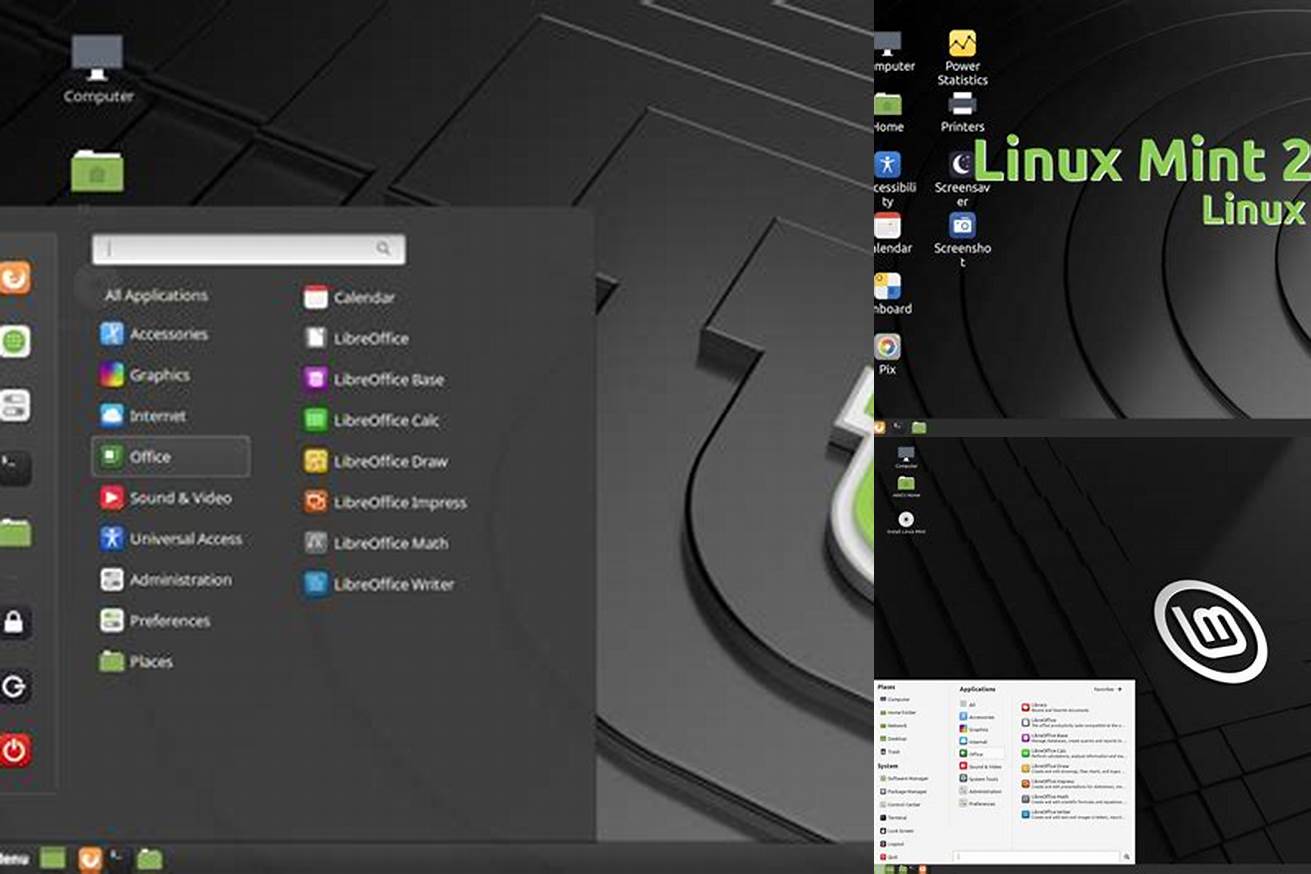Viewport: 1311px width, 874px height.
Task: Open the Power Statistics desktop icon
Action: [x=962, y=58]
